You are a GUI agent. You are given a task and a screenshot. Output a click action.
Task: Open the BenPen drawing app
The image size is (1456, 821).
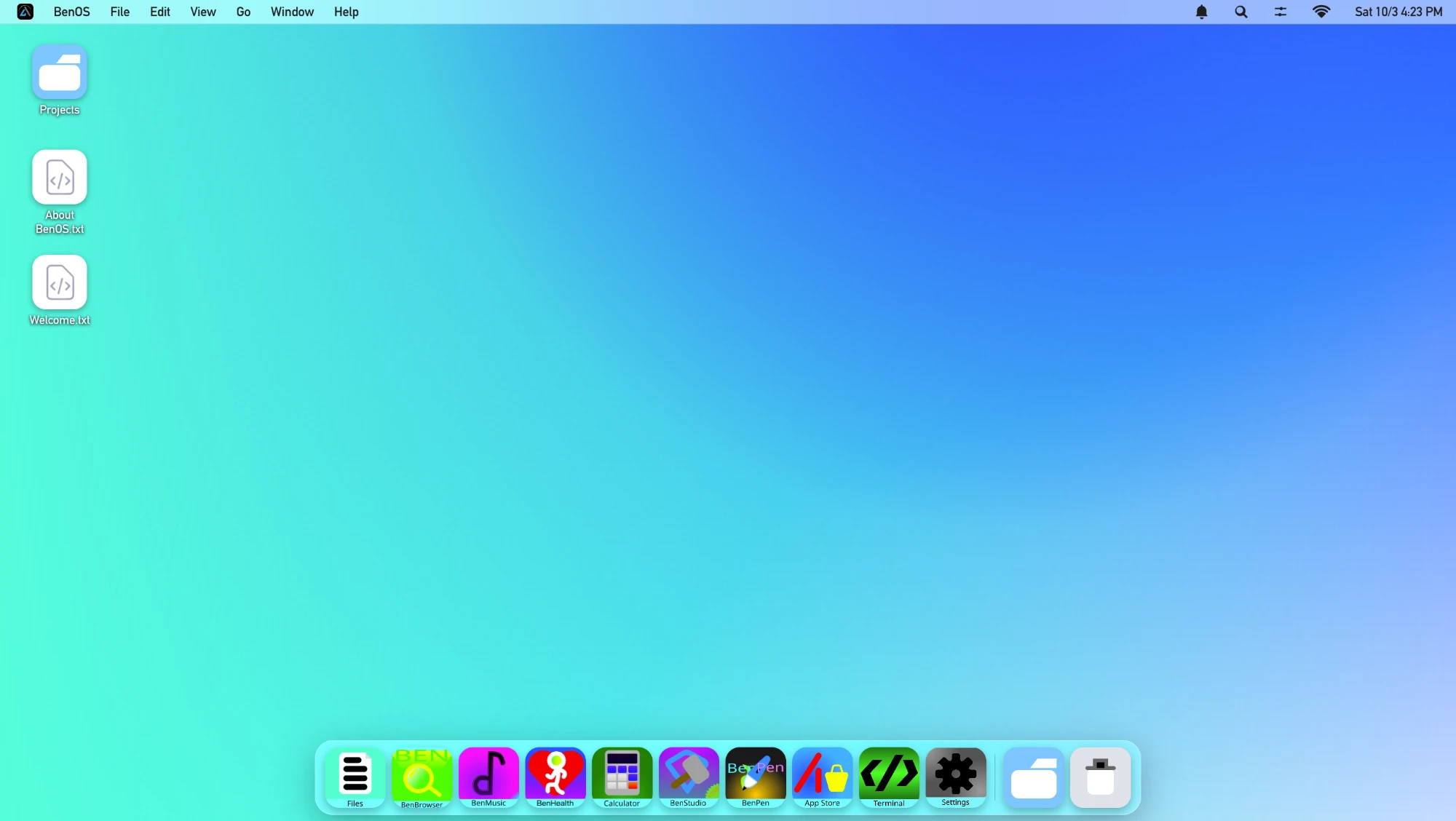click(756, 777)
